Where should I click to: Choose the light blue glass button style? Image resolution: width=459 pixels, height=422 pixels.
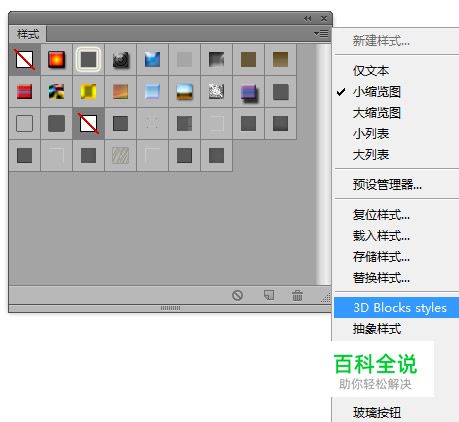pos(152,91)
